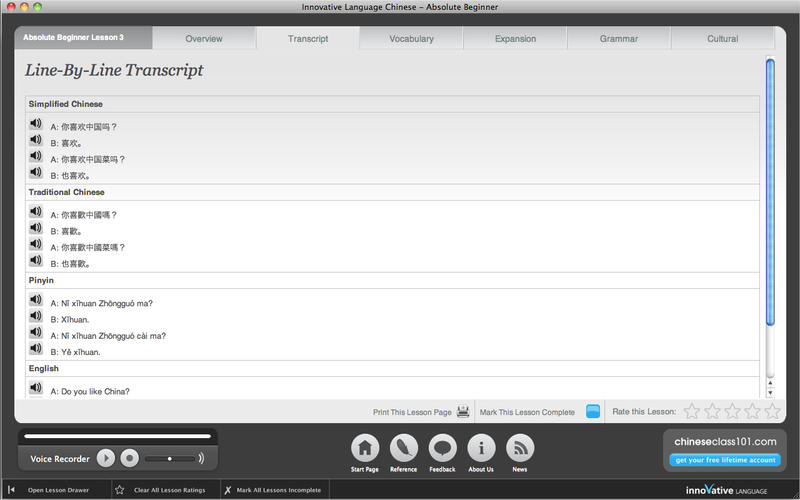Play audio for Traditional line '你喜歡中國菜嗎？'
Viewport: 800px width, 500px height.
coord(36,244)
